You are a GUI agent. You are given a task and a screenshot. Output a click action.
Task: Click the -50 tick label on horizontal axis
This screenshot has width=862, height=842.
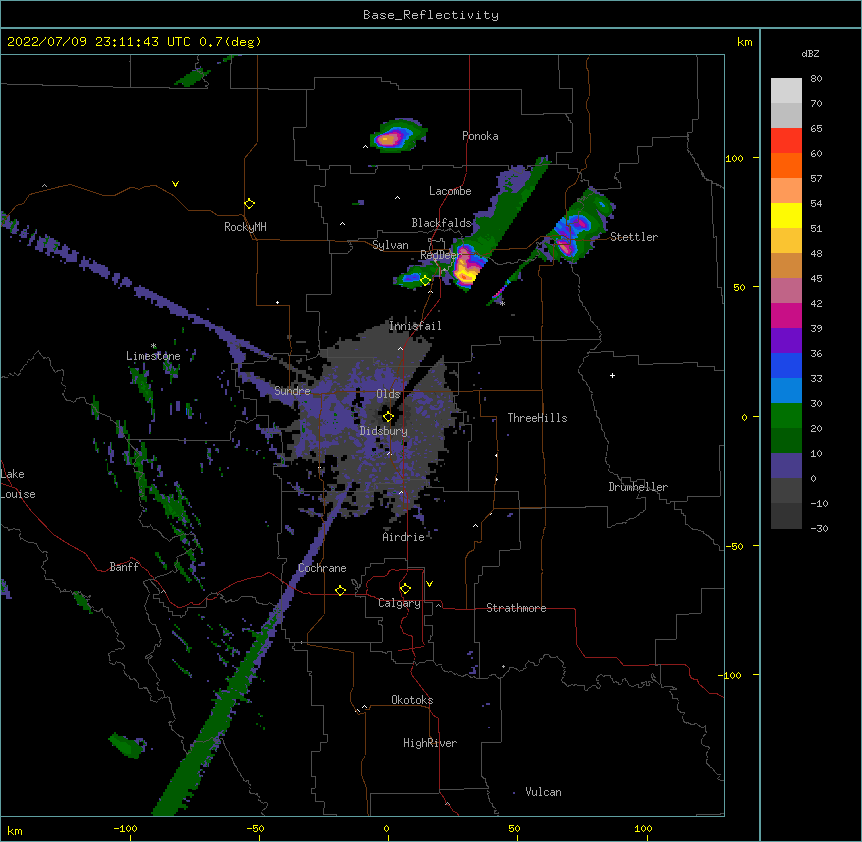255,828
